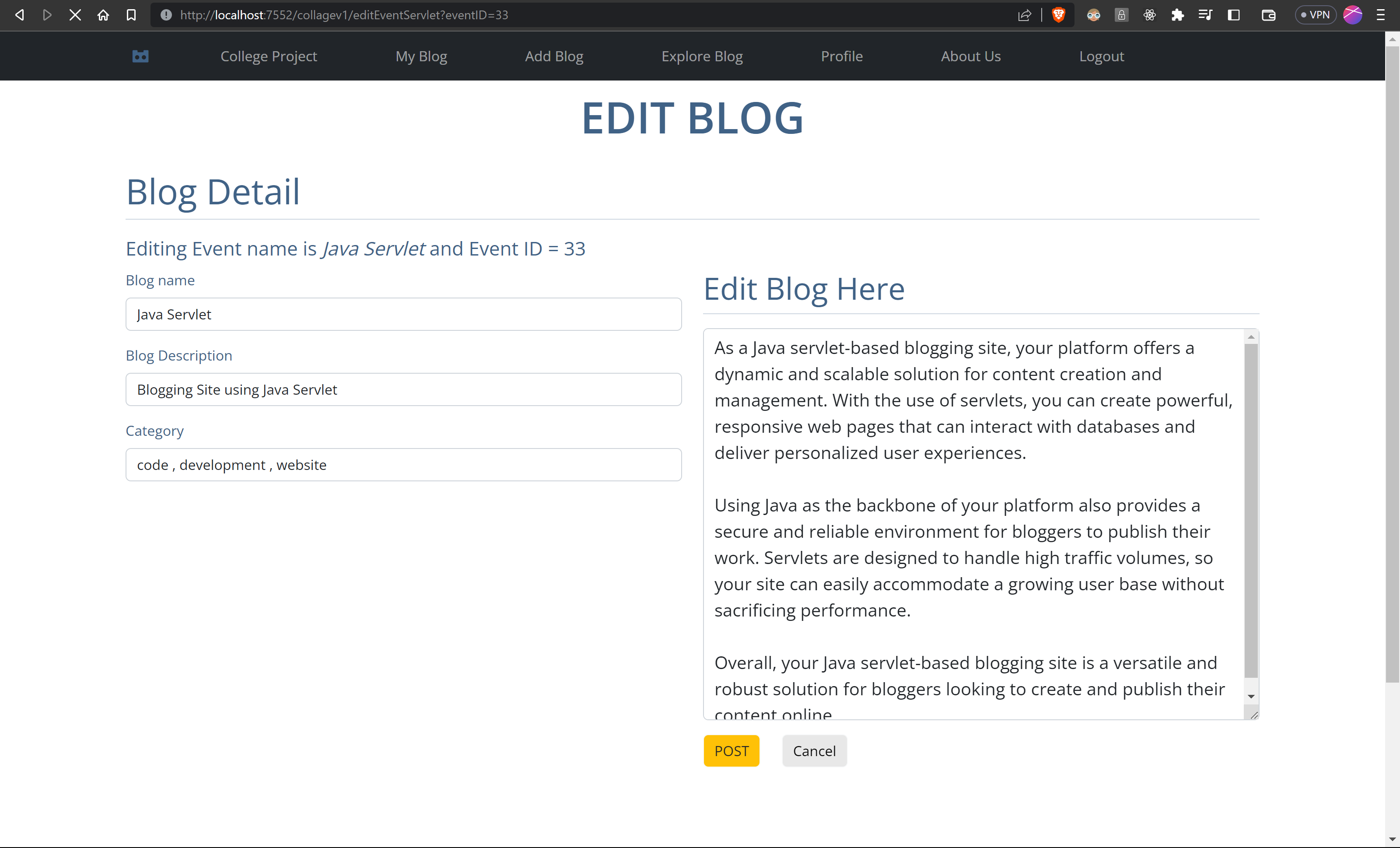Click the Logout link
The width and height of the screenshot is (1400, 848).
point(1101,56)
